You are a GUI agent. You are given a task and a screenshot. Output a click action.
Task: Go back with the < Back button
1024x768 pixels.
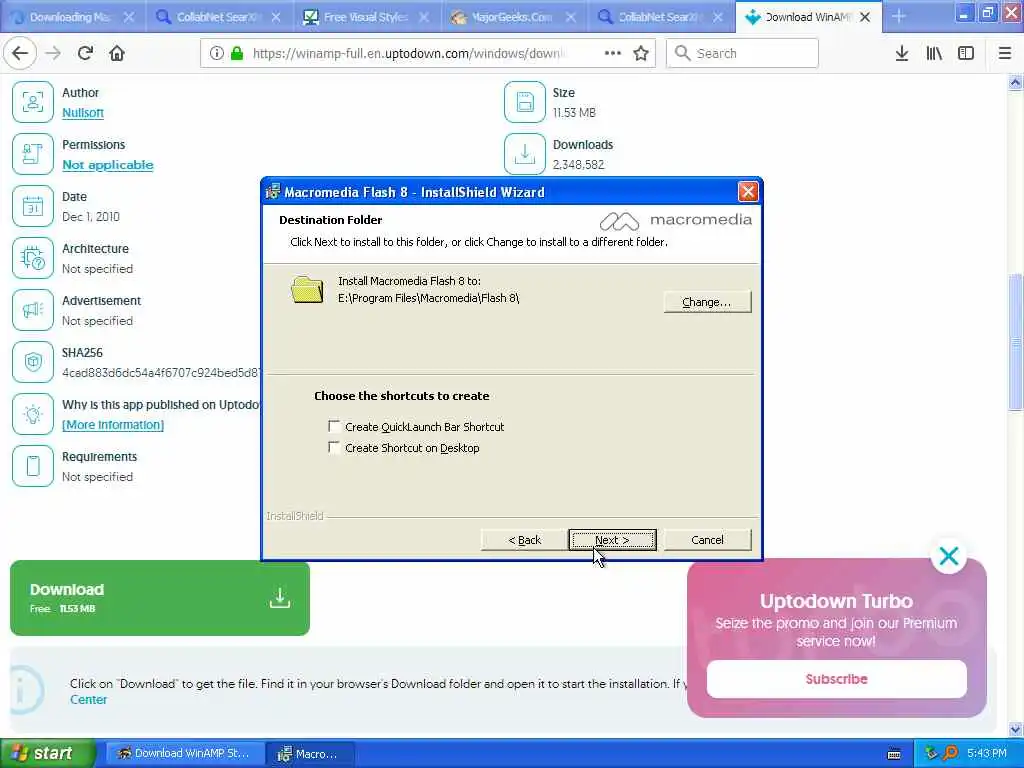(x=524, y=540)
